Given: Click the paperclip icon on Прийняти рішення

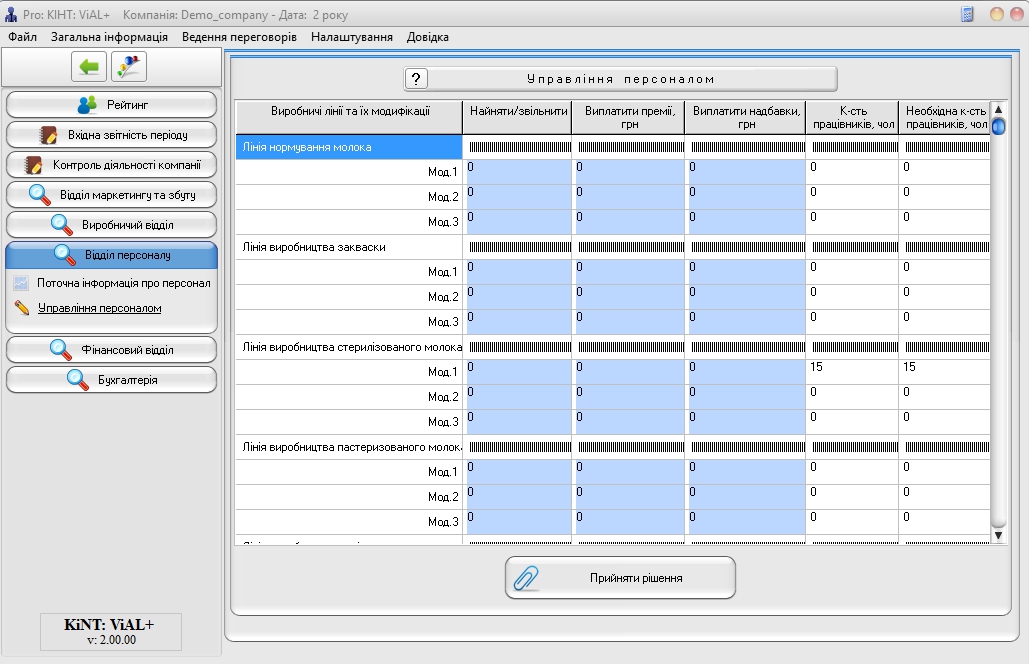Looking at the screenshot, I should (x=526, y=578).
